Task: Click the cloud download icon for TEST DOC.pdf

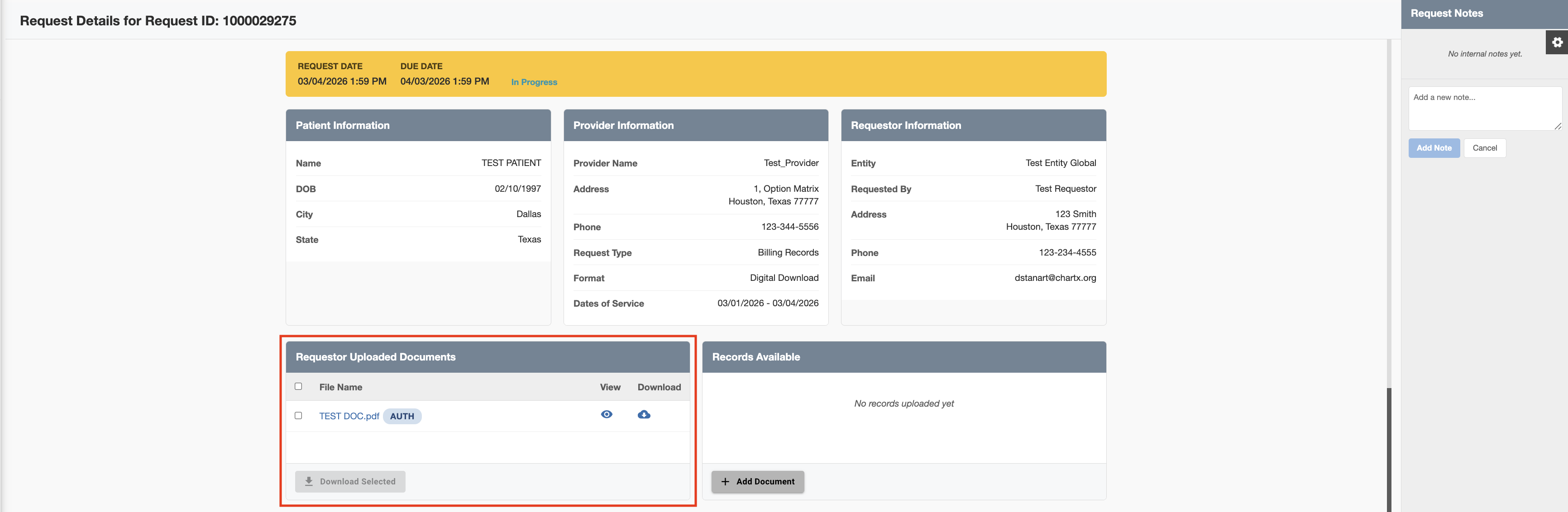Action: (x=643, y=415)
